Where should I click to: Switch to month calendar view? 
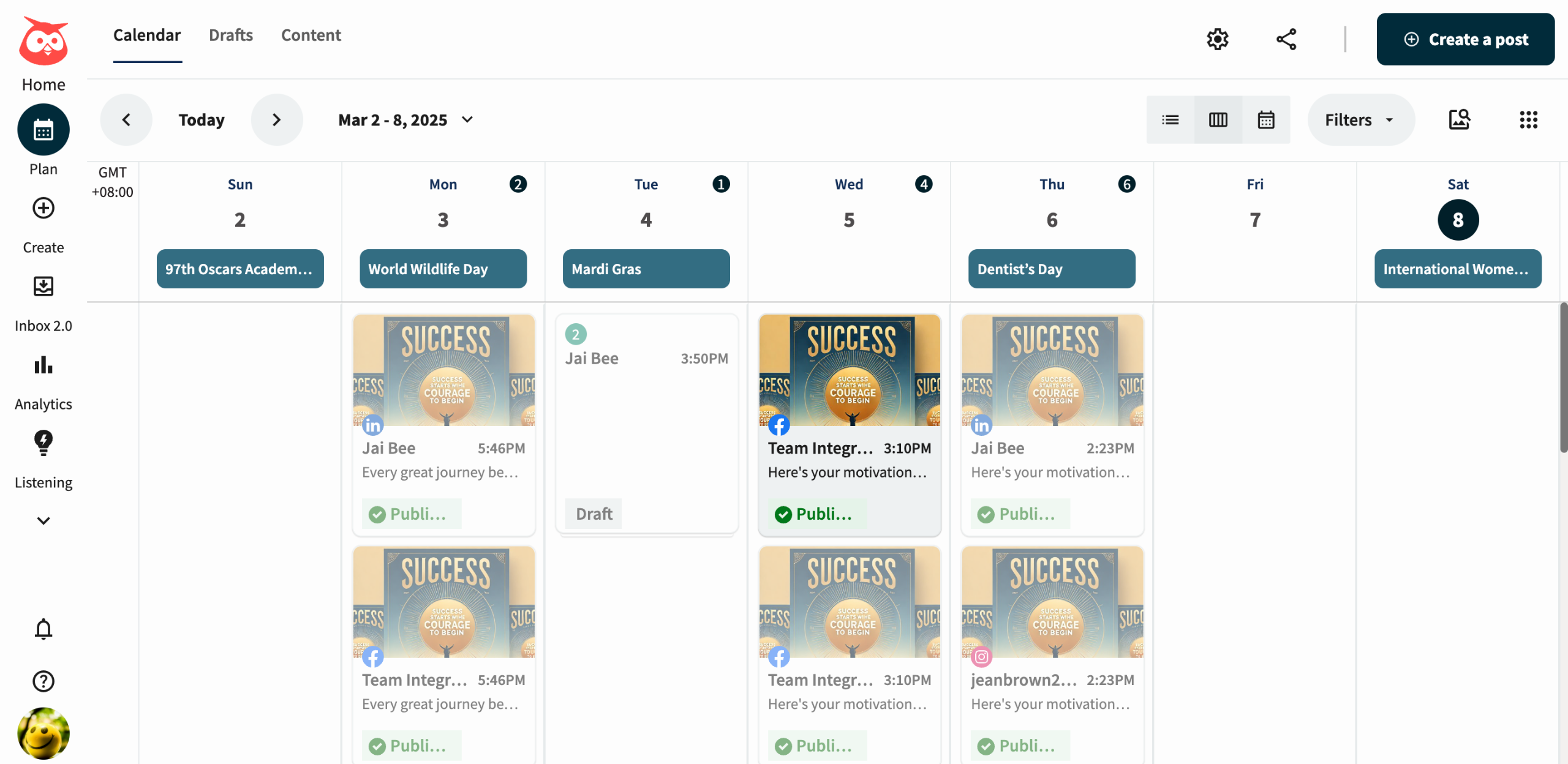tap(1265, 119)
